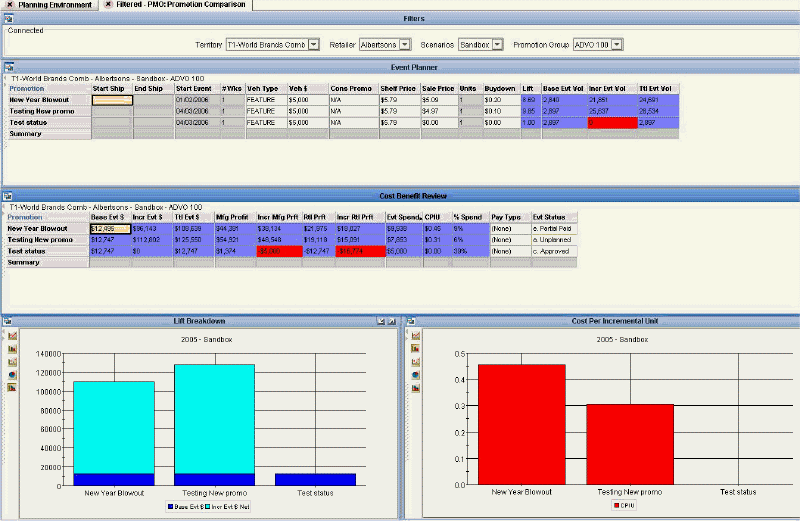Open the Cost Benefit Review panel icon

(8, 196)
